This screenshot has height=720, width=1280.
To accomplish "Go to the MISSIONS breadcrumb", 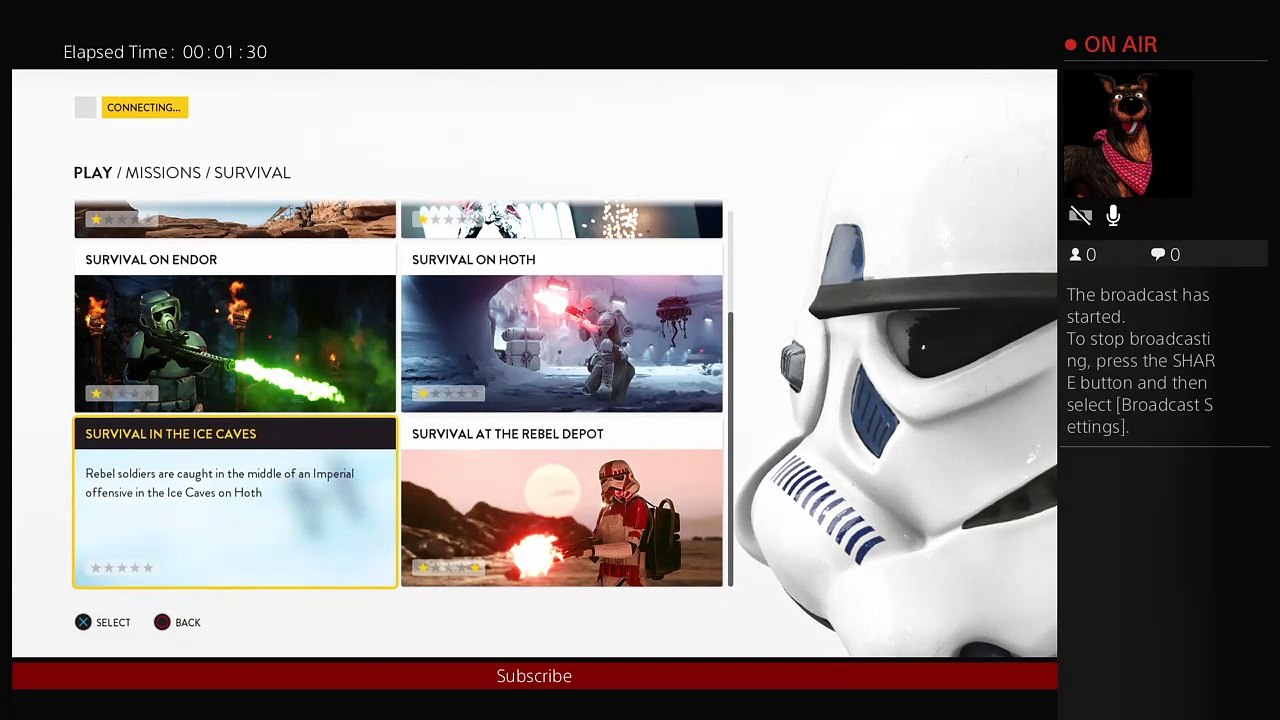I will (163, 173).
